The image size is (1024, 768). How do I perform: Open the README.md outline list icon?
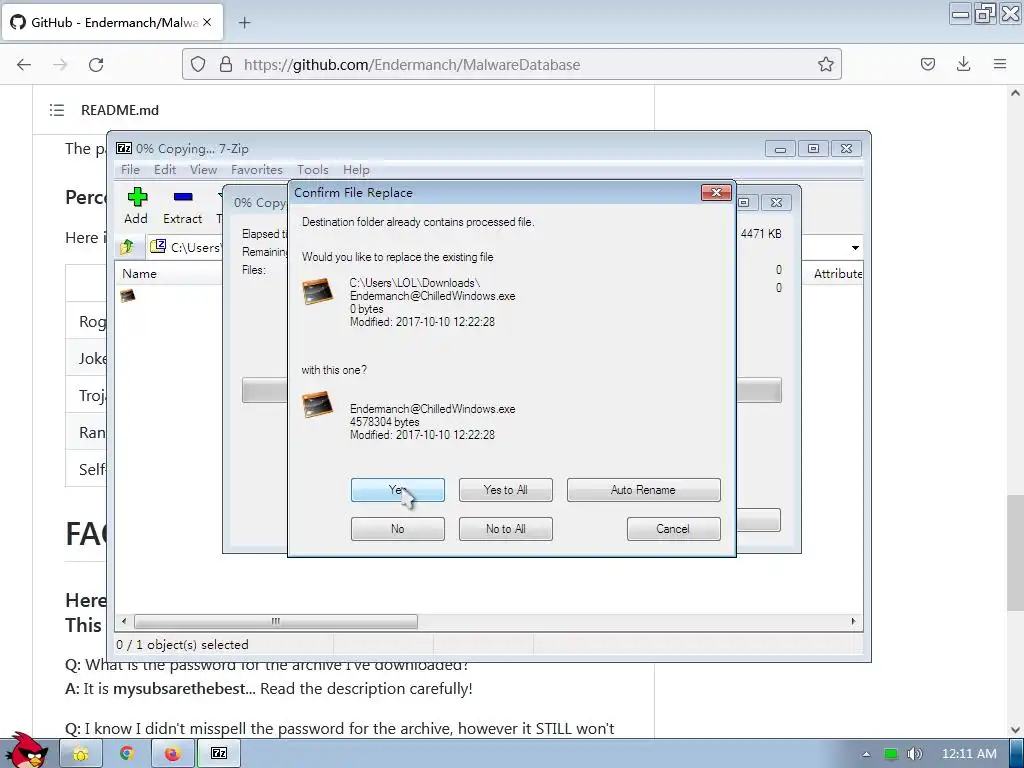click(57, 110)
